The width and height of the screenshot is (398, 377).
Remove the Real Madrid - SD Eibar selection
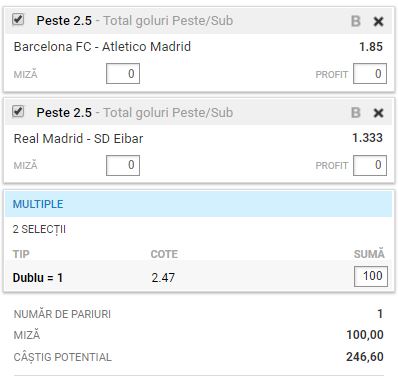378,113
